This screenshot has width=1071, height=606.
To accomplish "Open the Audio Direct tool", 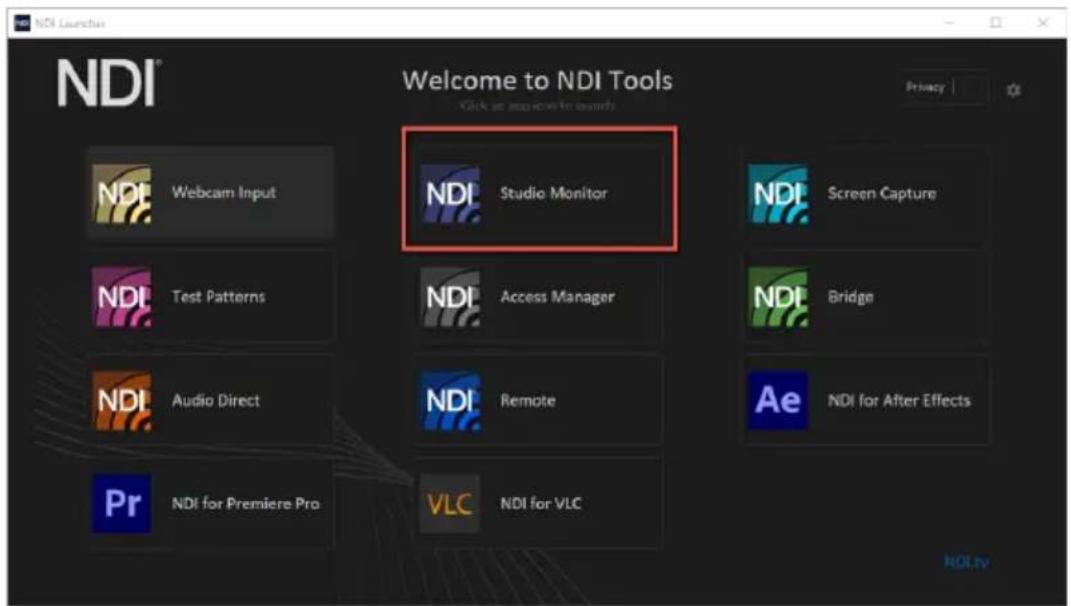I will [210, 400].
